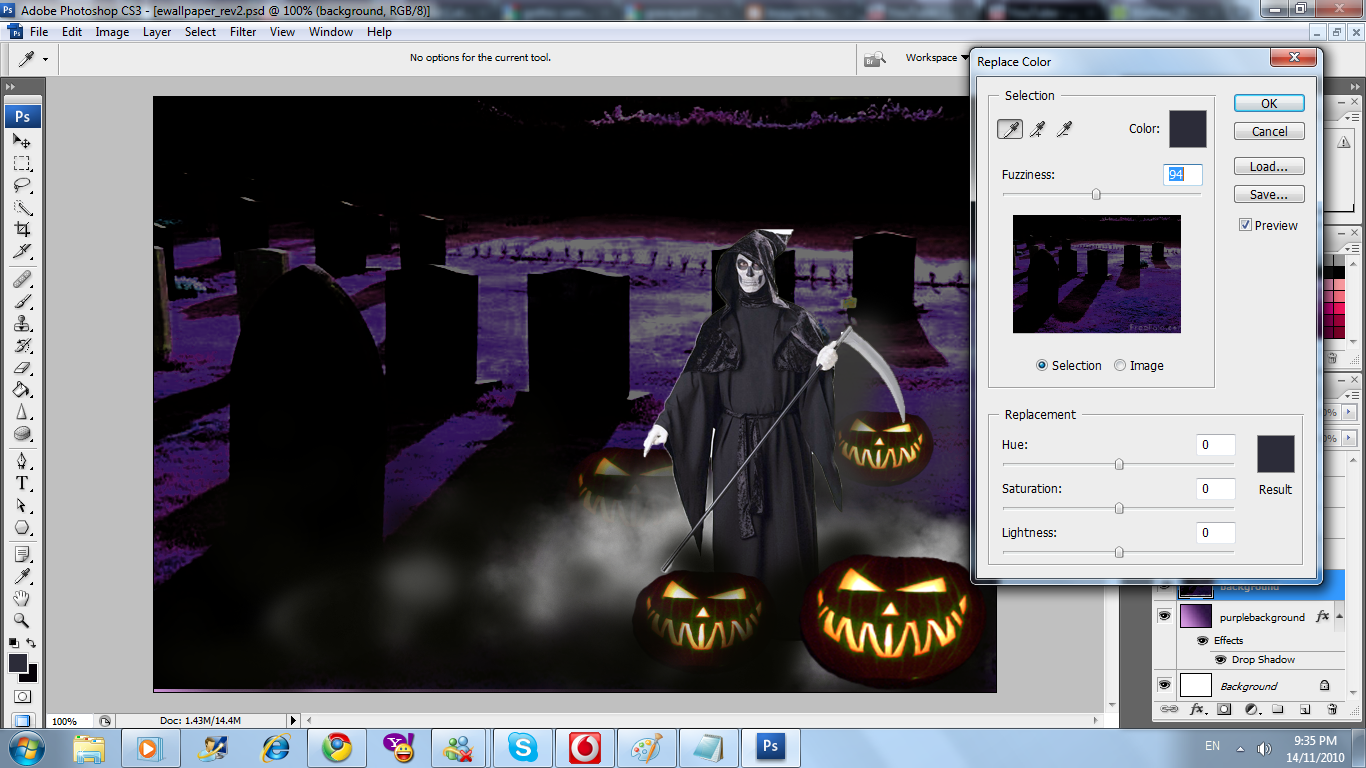1366x768 pixels.
Task: Click the selection Color swatch
Action: coord(1188,129)
